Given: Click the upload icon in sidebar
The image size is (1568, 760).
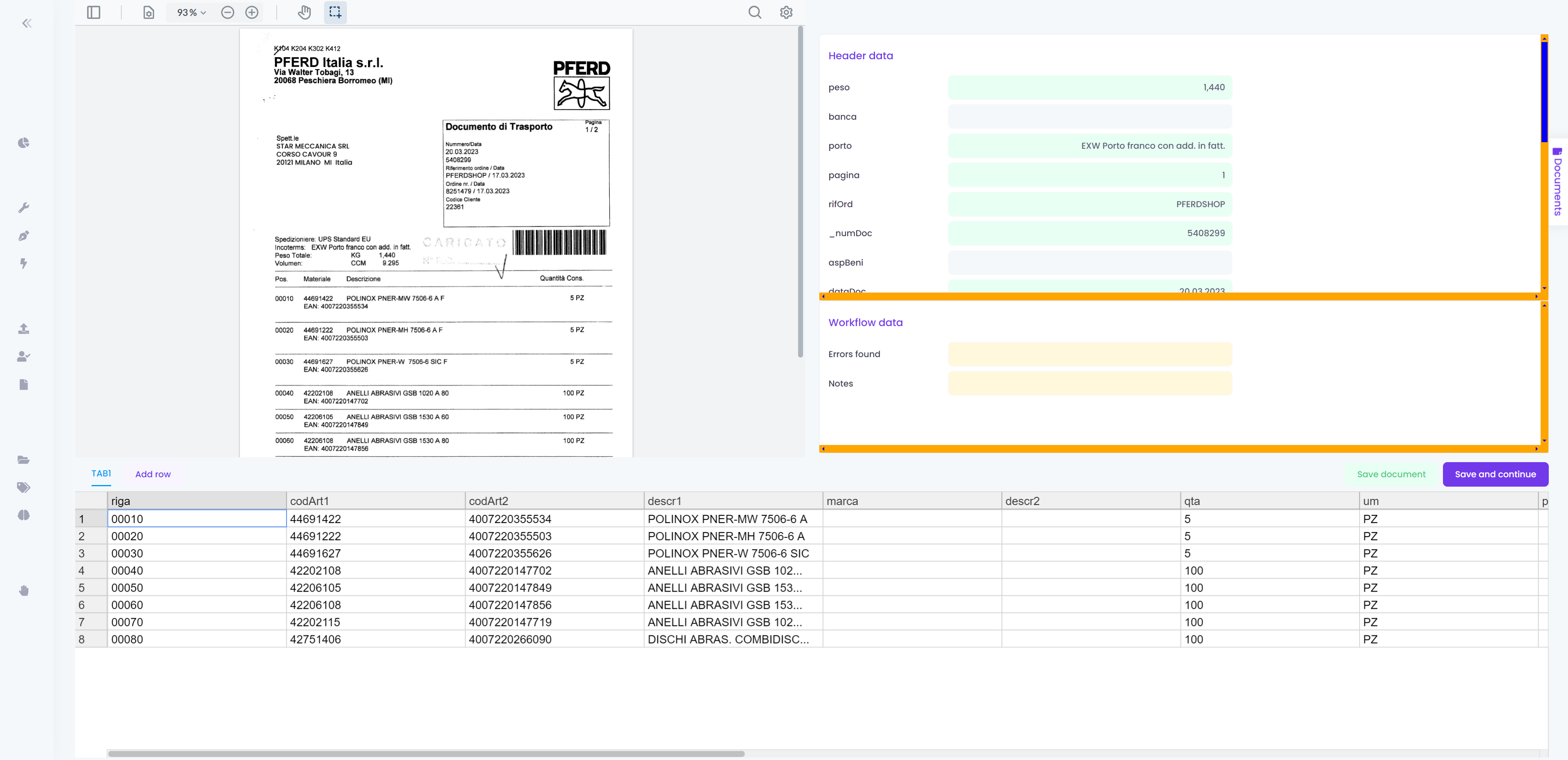Looking at the screenshot, I should click(24, 329).
